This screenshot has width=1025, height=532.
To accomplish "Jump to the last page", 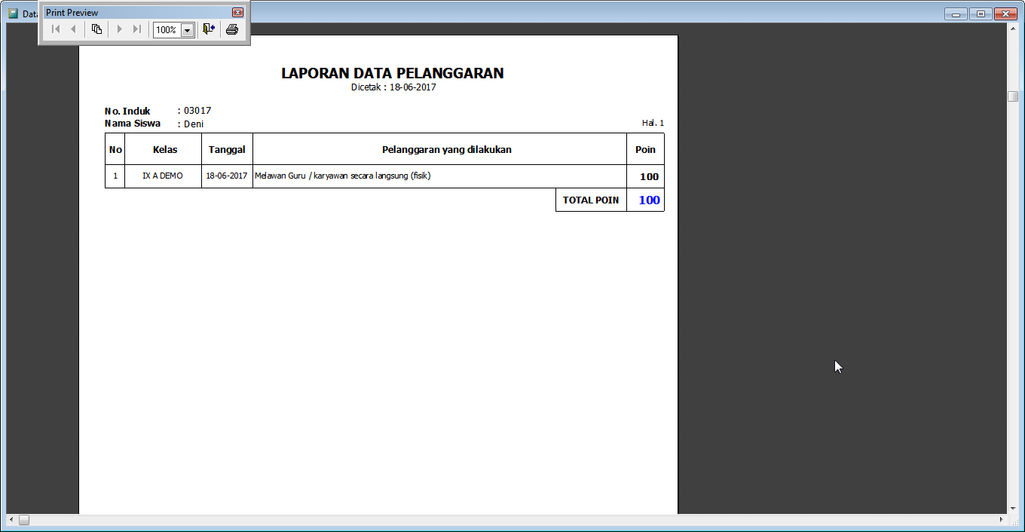I will tap(137, 30).
